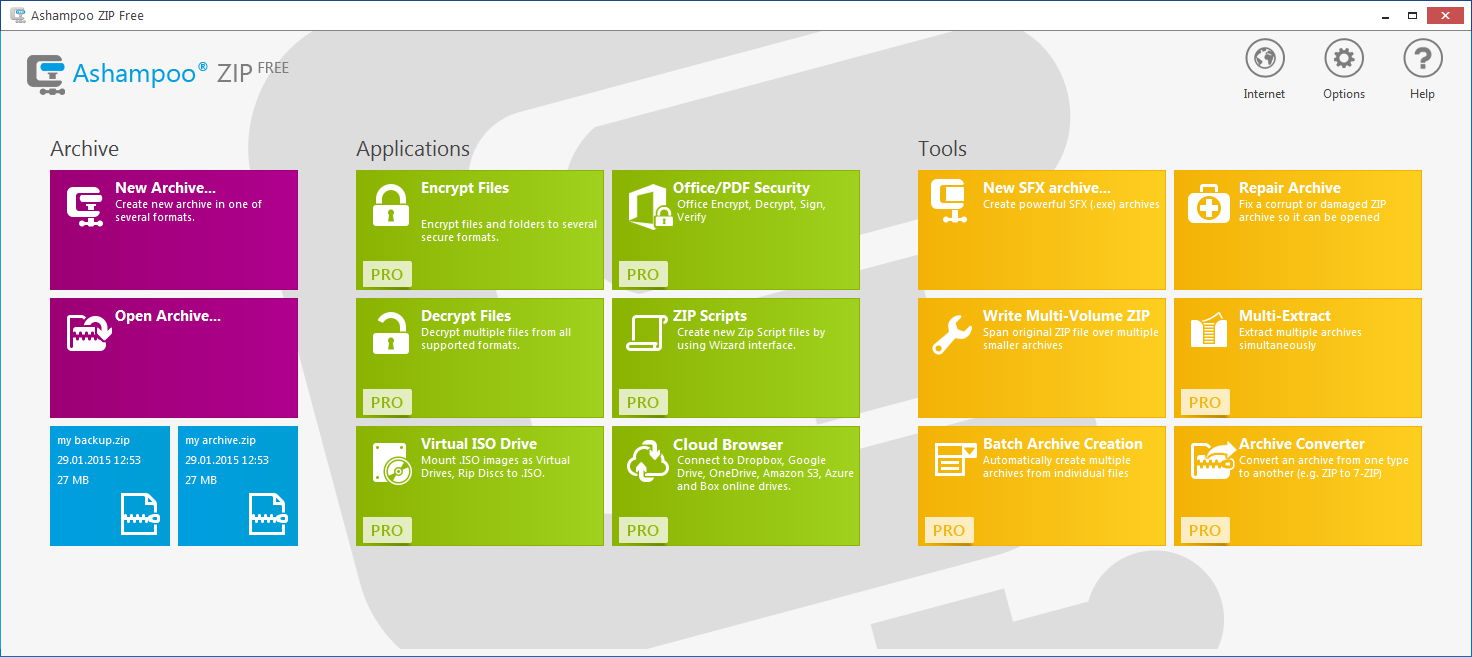Open the New Archive tile
Viewport: 1472px width, 657px height.
click(x=174, y=229)
